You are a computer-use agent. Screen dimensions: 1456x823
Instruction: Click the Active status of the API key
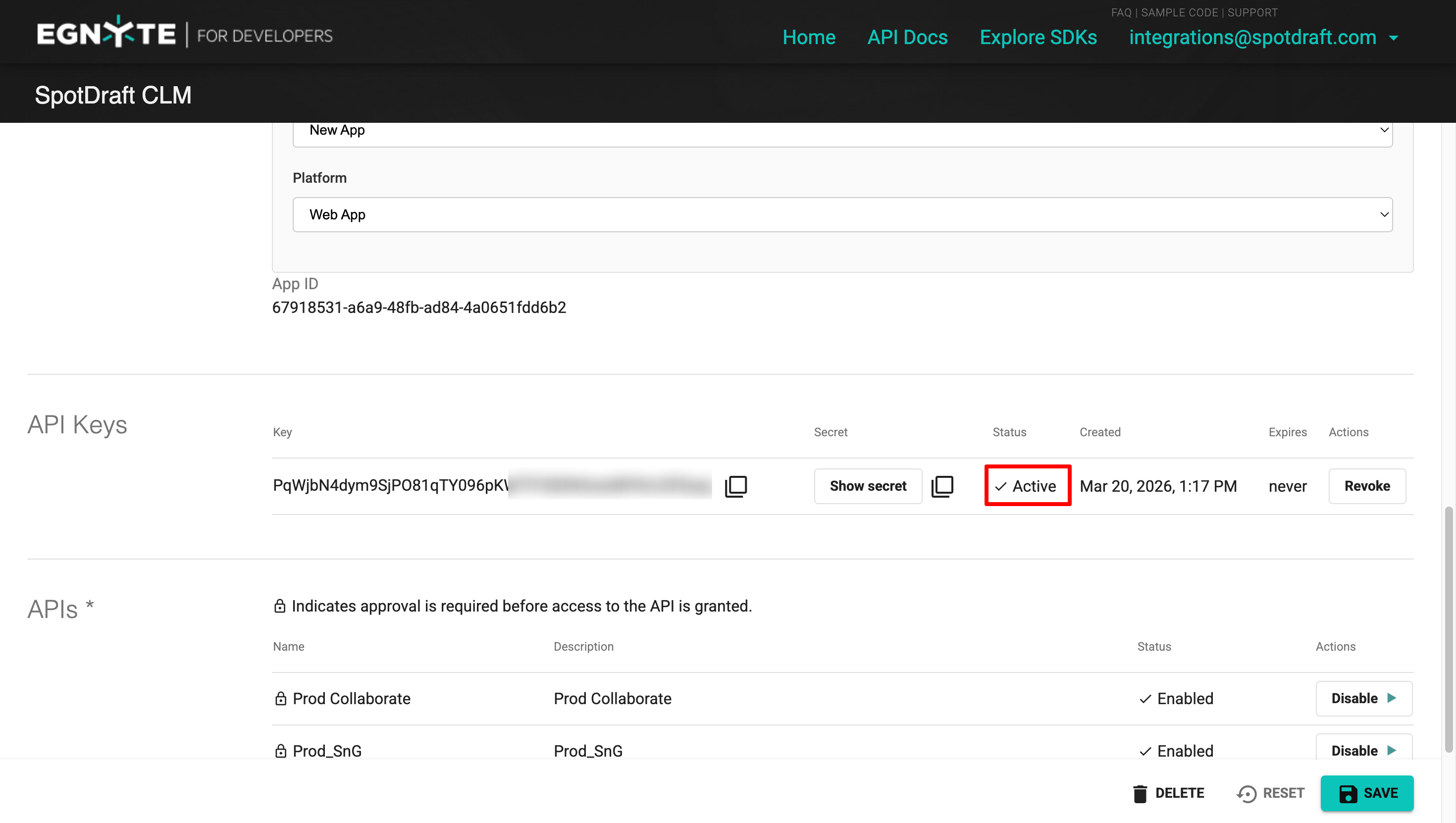click(1027, 486)
